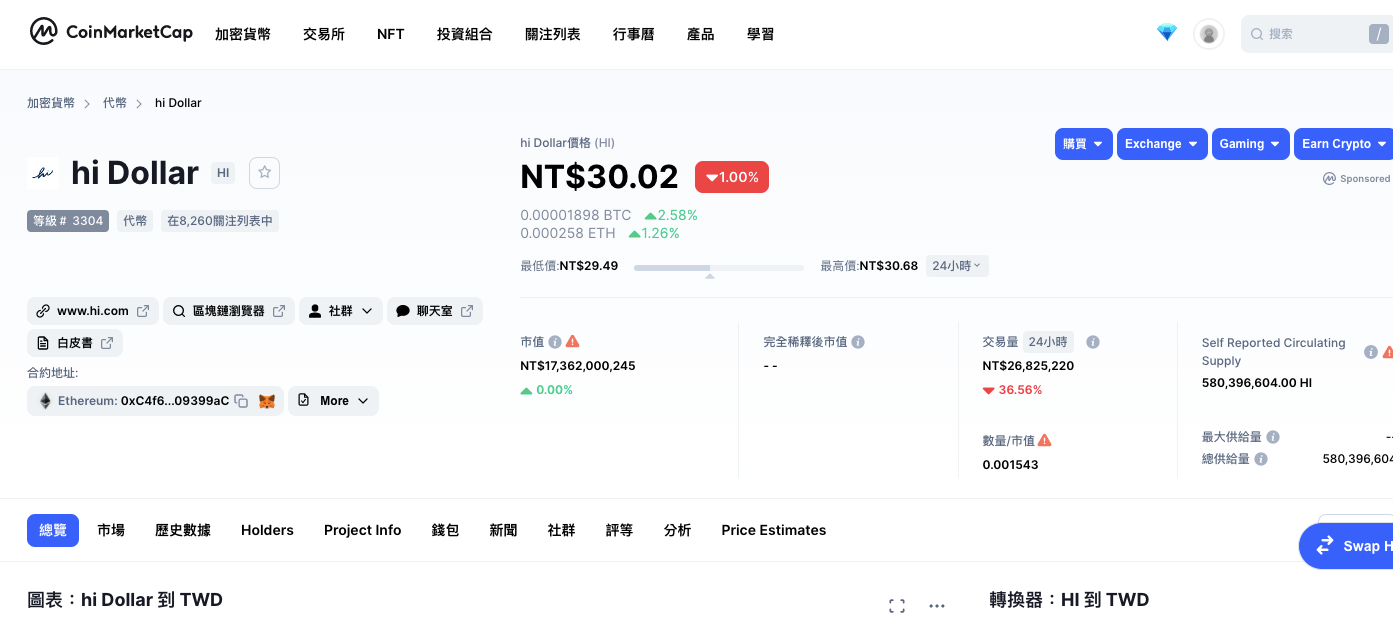The image size is (1393, 618).
Task: Click fully diluted market cap info icon
Action: click(x=858, y=341)
